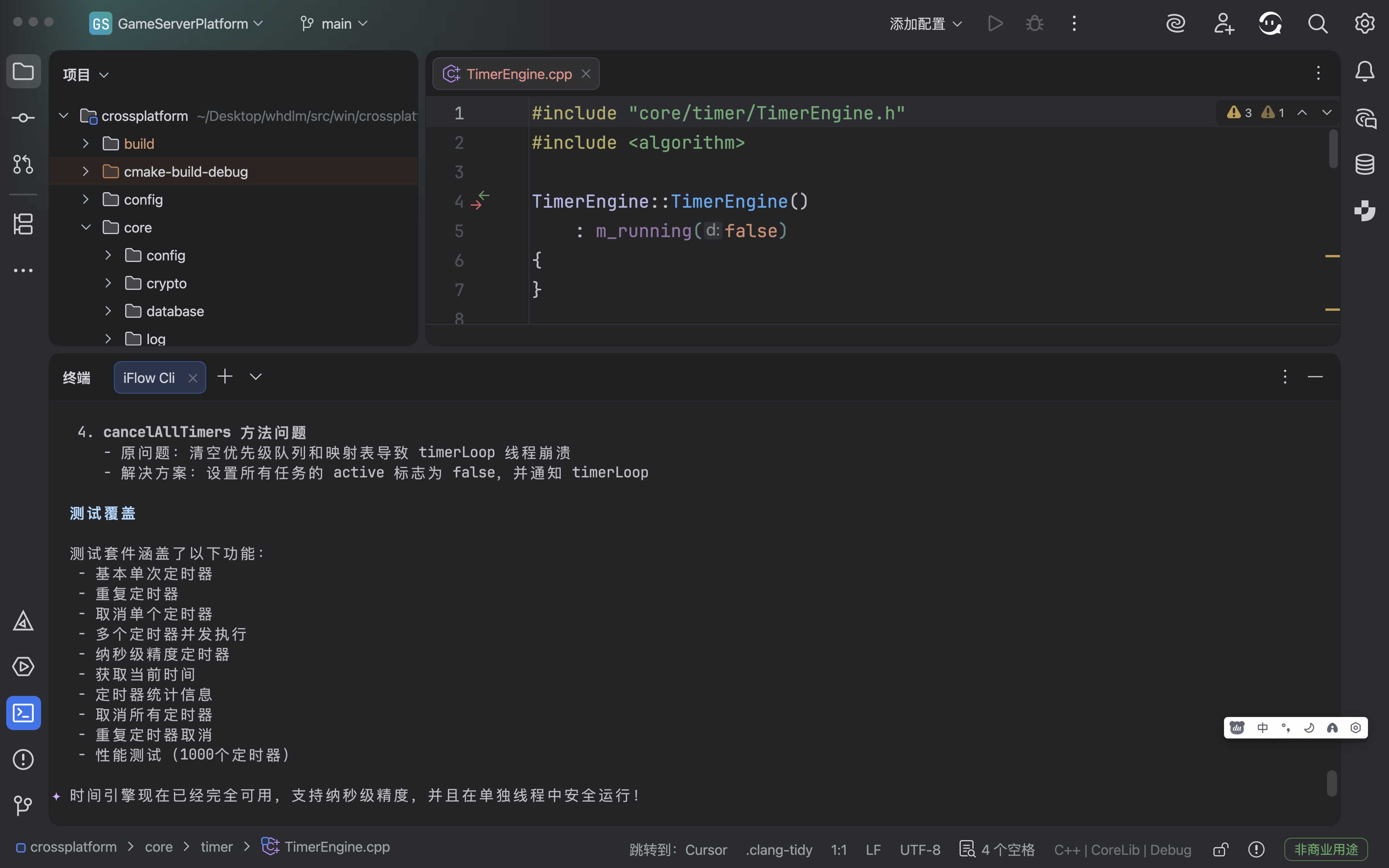Select the TimerEngine.cpp editor tab
This screenshot has width=1389, height=868.
pos(518,74)
